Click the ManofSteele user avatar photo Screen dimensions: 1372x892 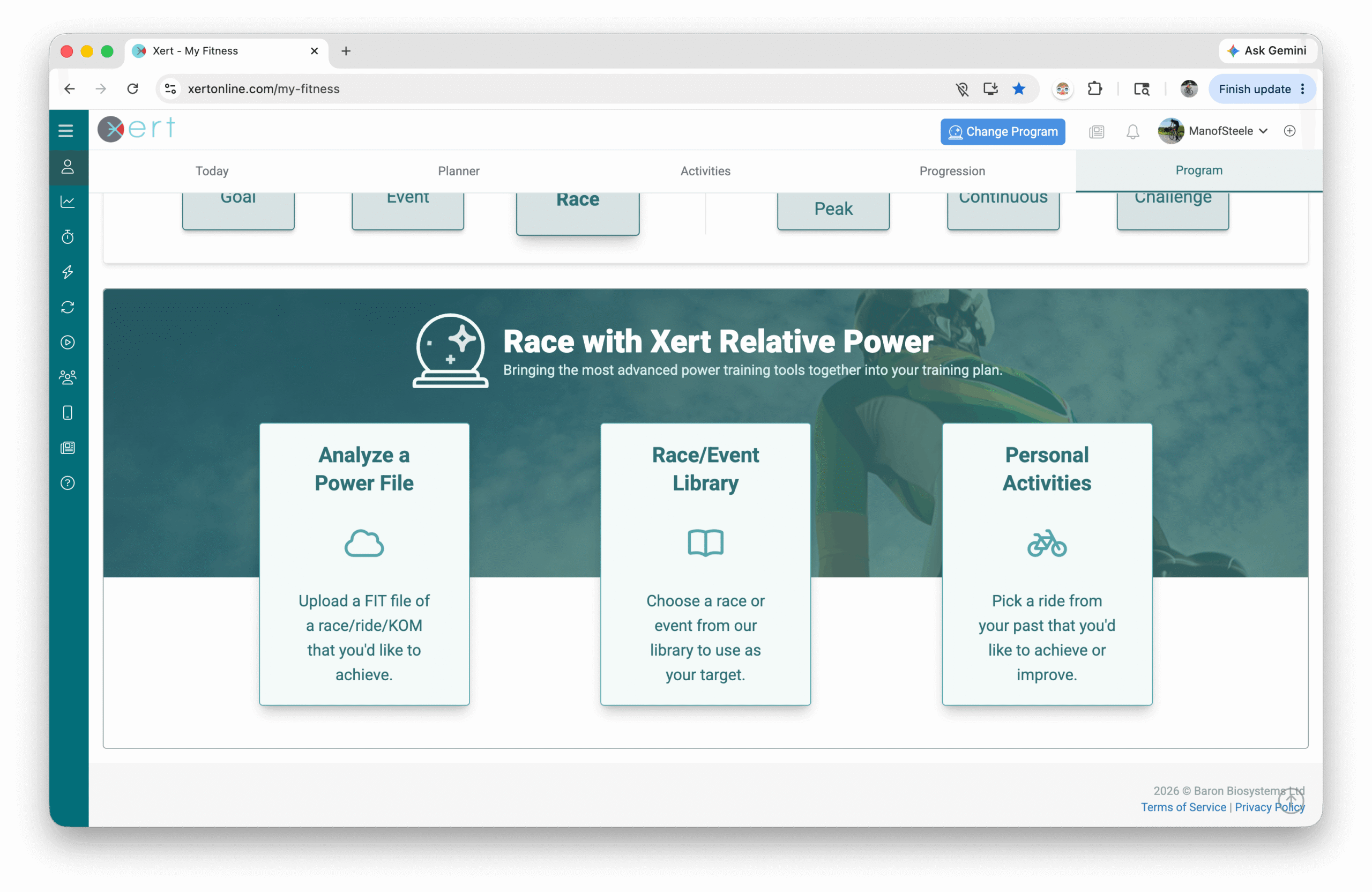pos(1170,131)
